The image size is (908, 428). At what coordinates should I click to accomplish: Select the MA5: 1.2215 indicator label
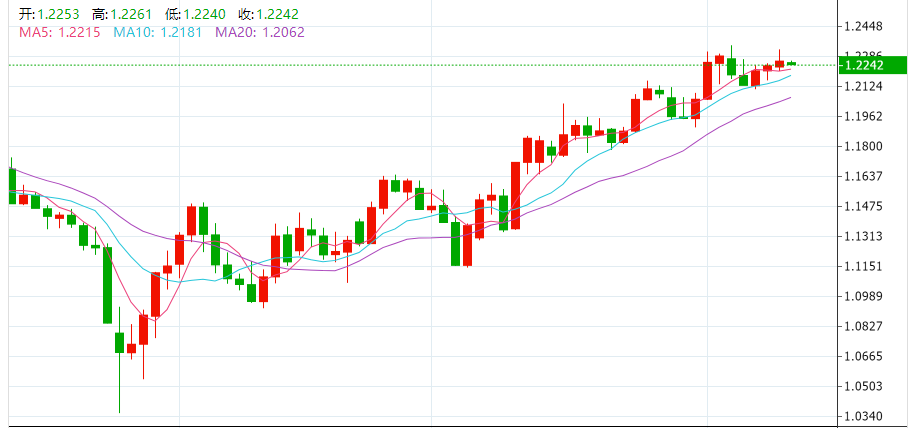pos(60,32)
